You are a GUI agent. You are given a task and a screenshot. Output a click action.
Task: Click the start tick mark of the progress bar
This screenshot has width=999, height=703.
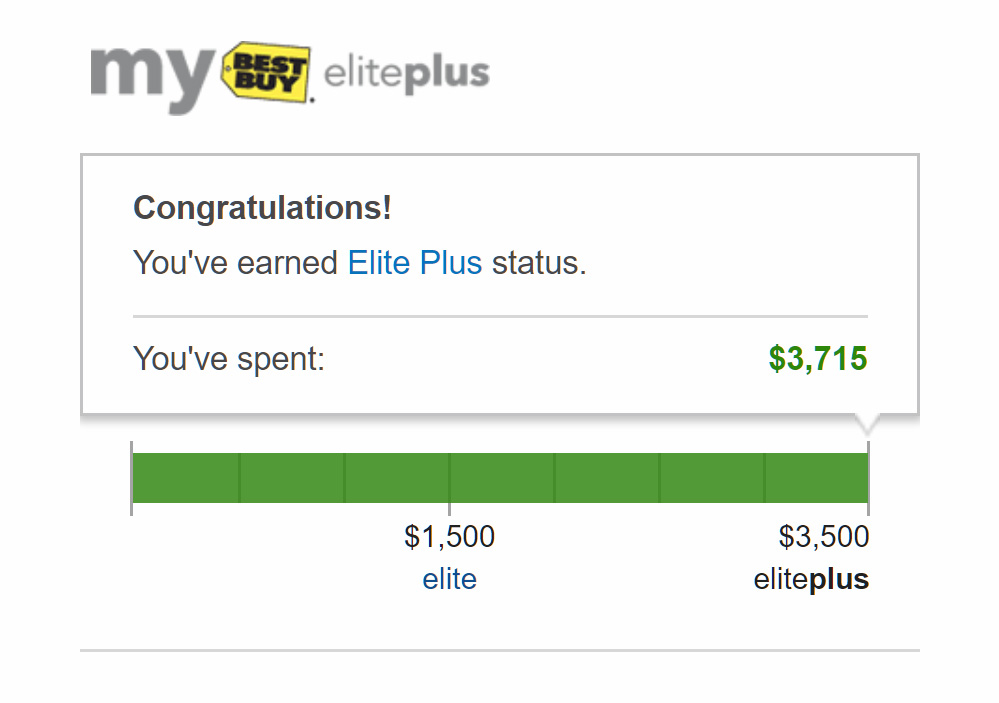[x=131, y=478]
